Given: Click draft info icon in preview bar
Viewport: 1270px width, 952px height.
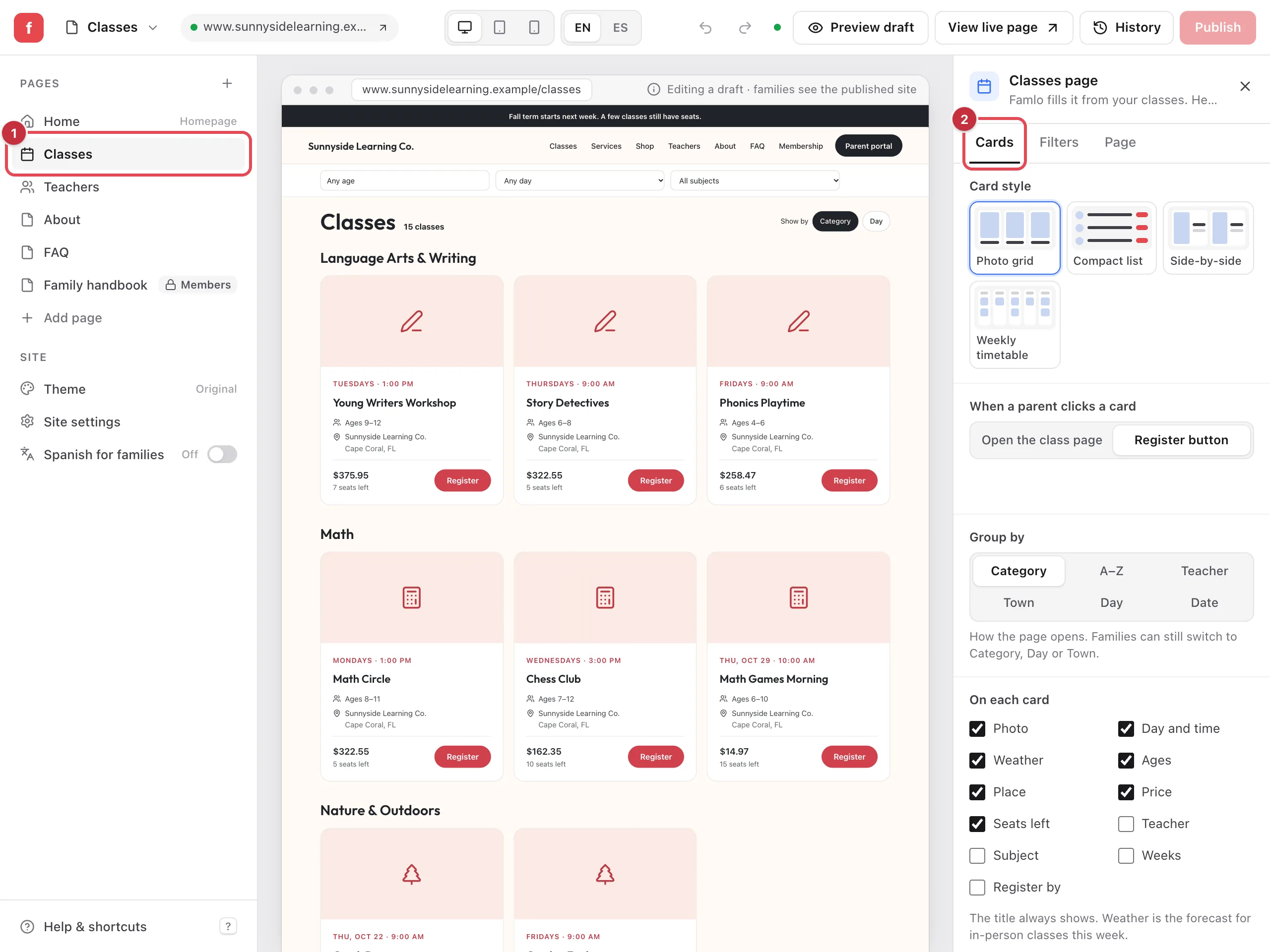Looking at the screenshot, I should (653, 90).
